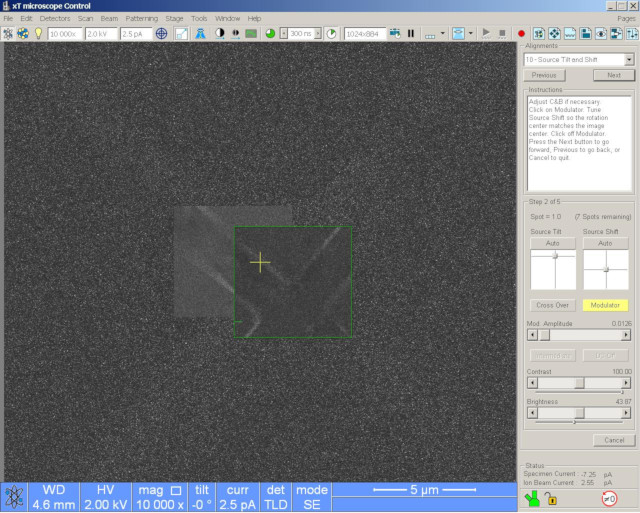Screen dimensions: 640x513
Task: Toggle the Modulator button off
Action: (605, 305)
